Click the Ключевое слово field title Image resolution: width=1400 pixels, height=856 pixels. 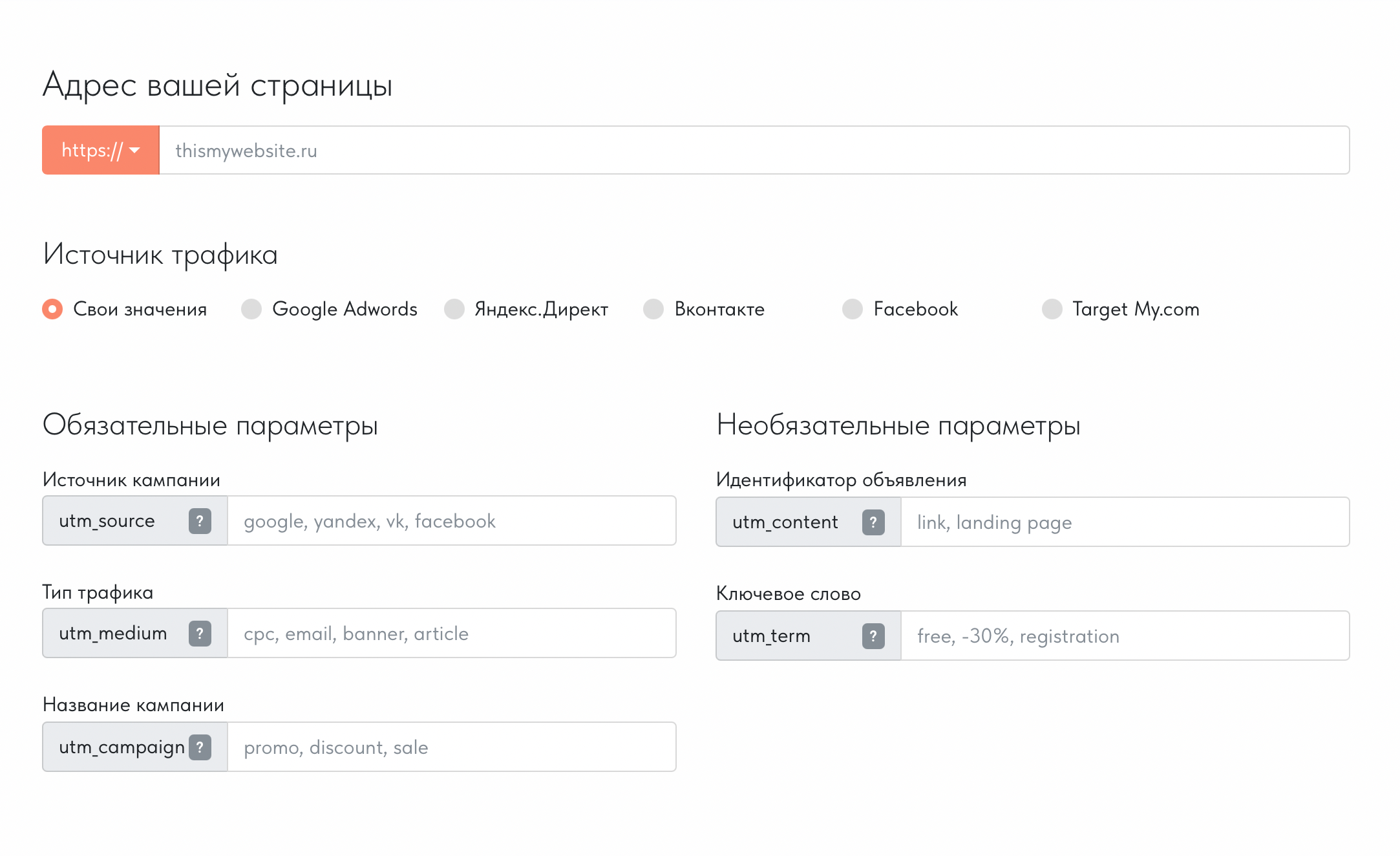pyautogui.click(x=789, y=594)
